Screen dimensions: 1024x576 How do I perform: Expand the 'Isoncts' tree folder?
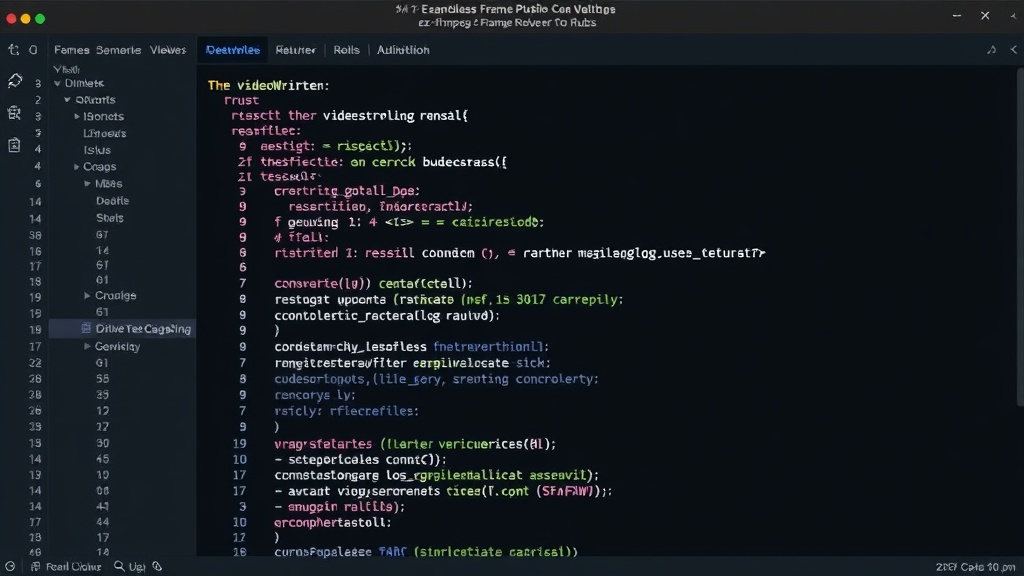pos(77,116)
